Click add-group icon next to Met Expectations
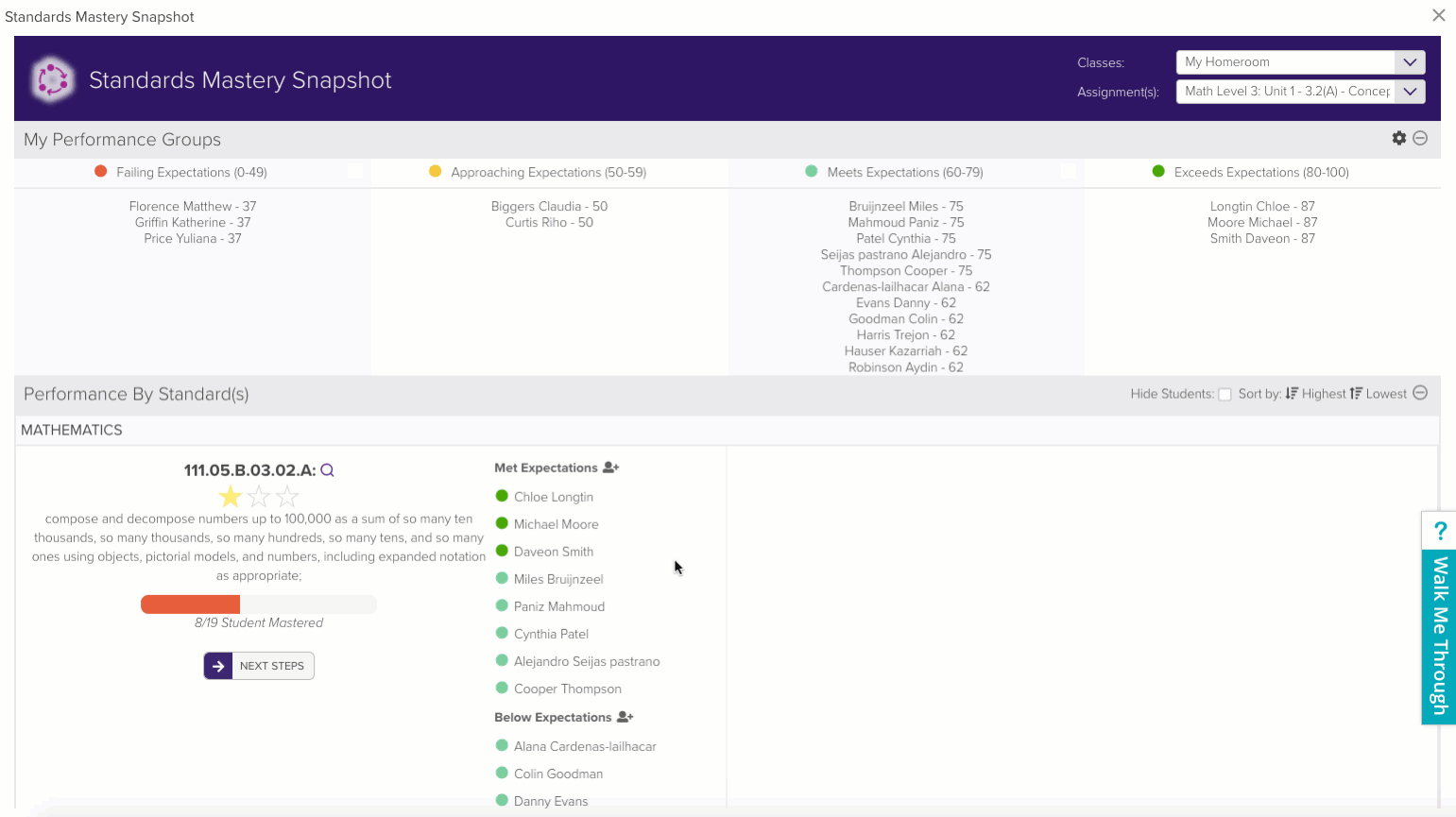The height and width of the screenshot is (817, 1456). [610, 468]
